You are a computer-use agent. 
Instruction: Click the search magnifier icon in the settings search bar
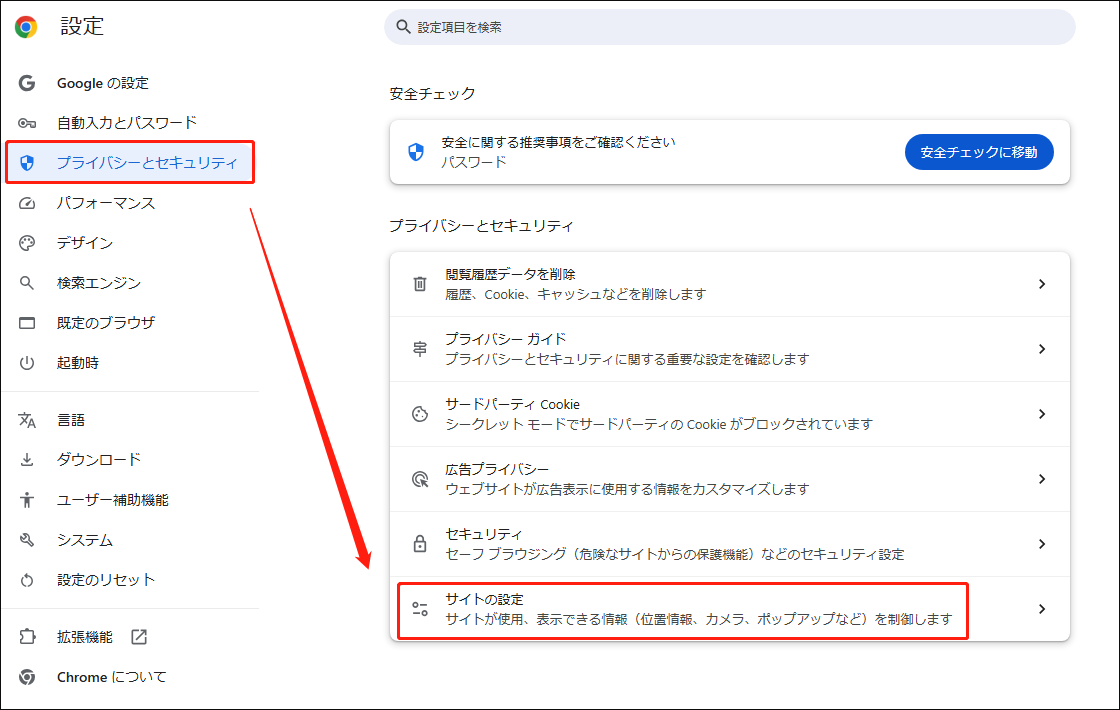[x=404, y=27]
